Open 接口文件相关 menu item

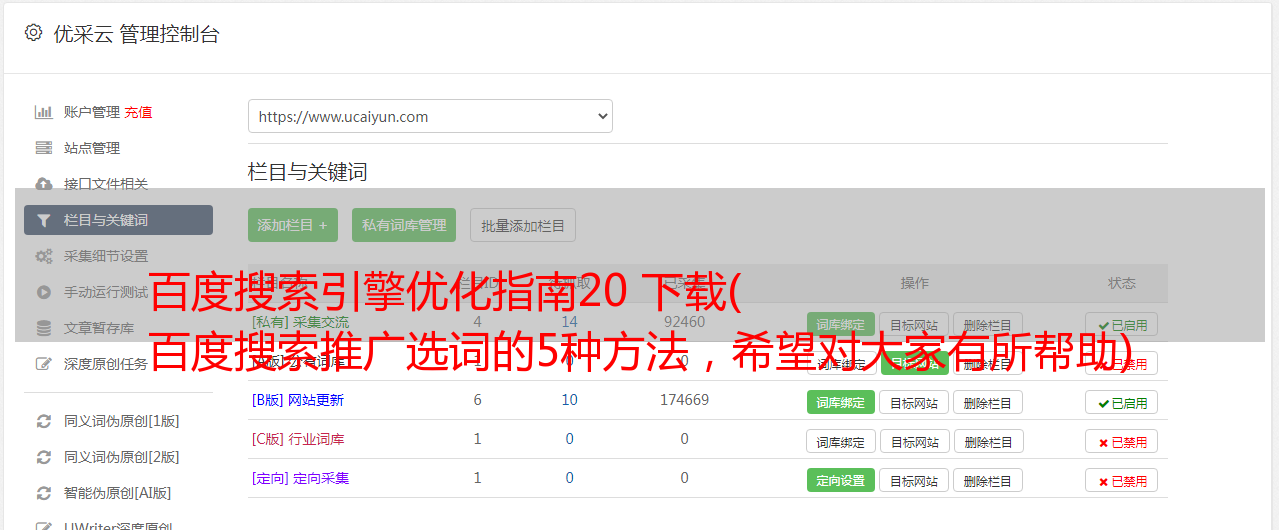tap(106, 184)
